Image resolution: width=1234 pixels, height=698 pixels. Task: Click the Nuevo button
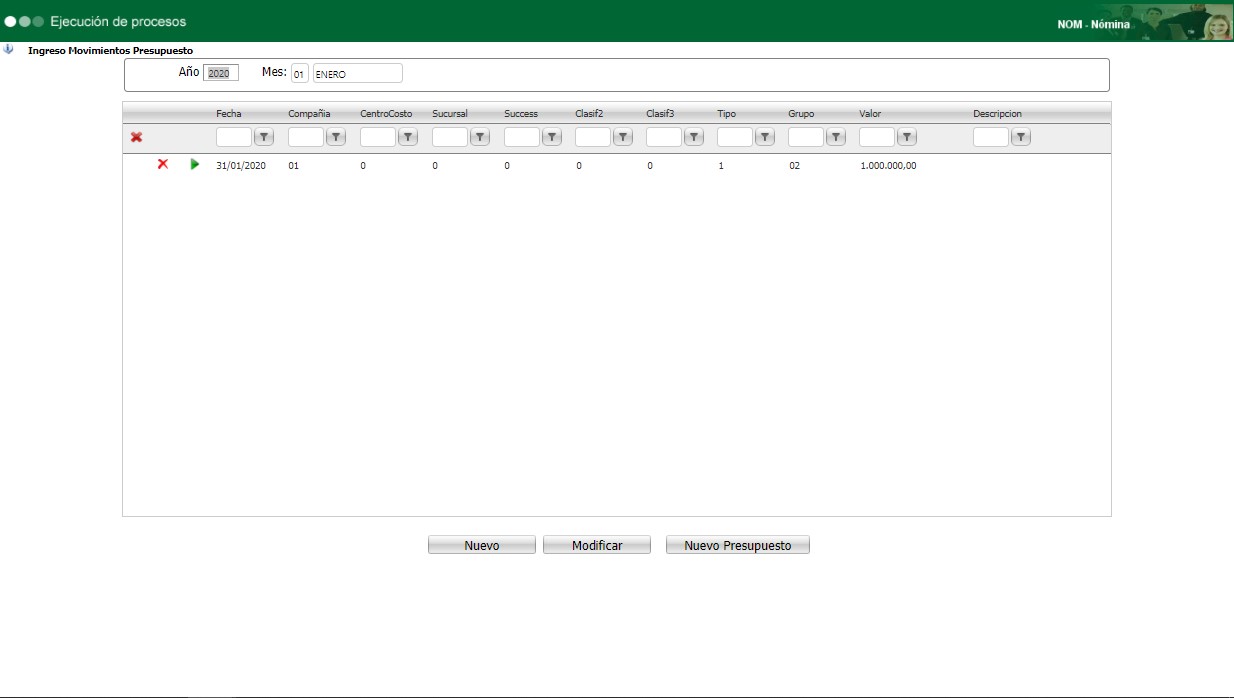click(x=482, y=545)
